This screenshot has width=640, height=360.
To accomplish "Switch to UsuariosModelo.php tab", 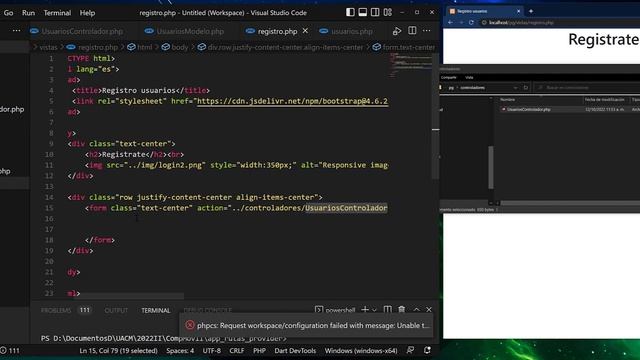I will 185,31.
